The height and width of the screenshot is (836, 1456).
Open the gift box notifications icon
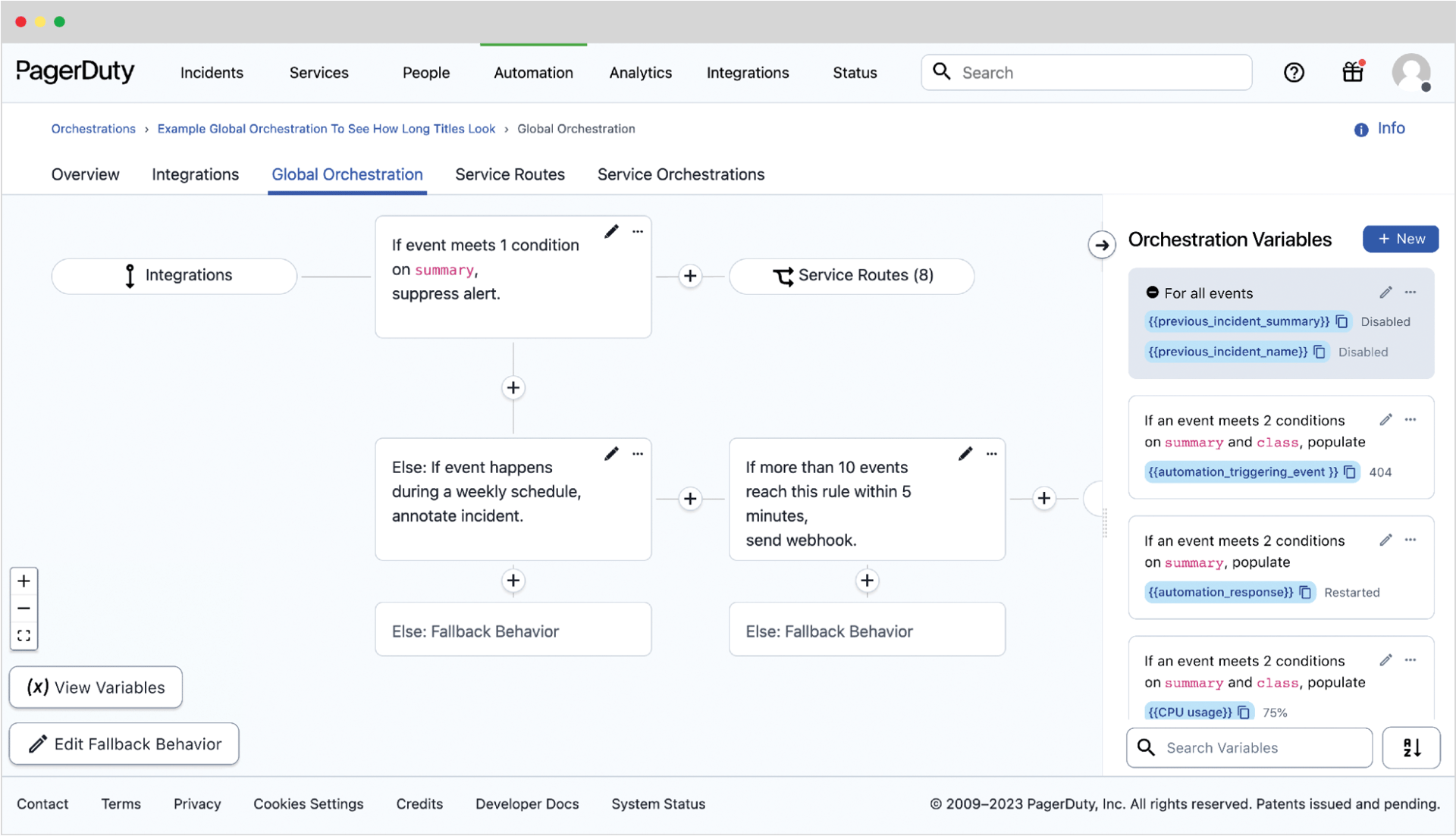click(1353, 72)
